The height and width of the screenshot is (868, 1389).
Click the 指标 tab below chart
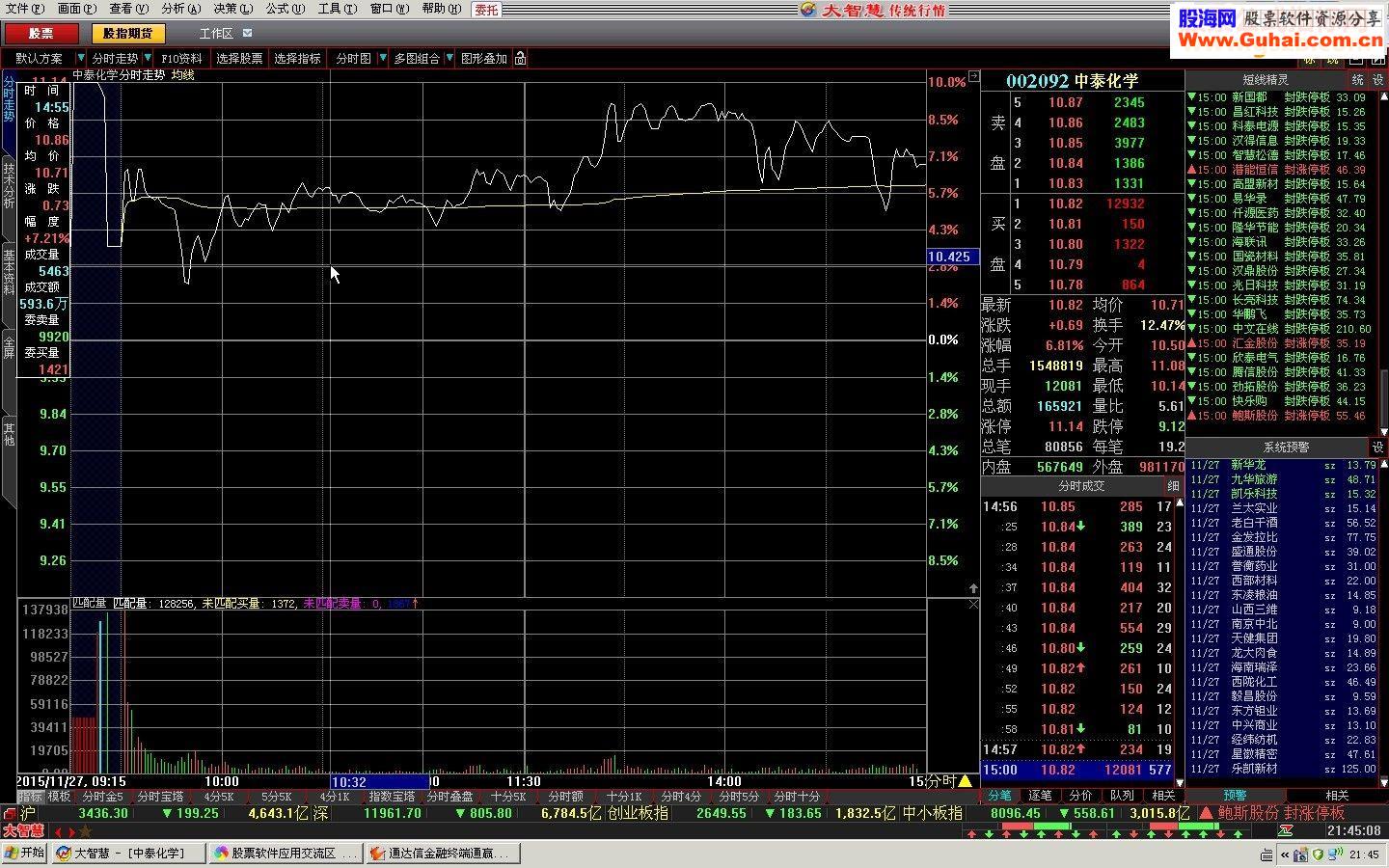point(31,797)
